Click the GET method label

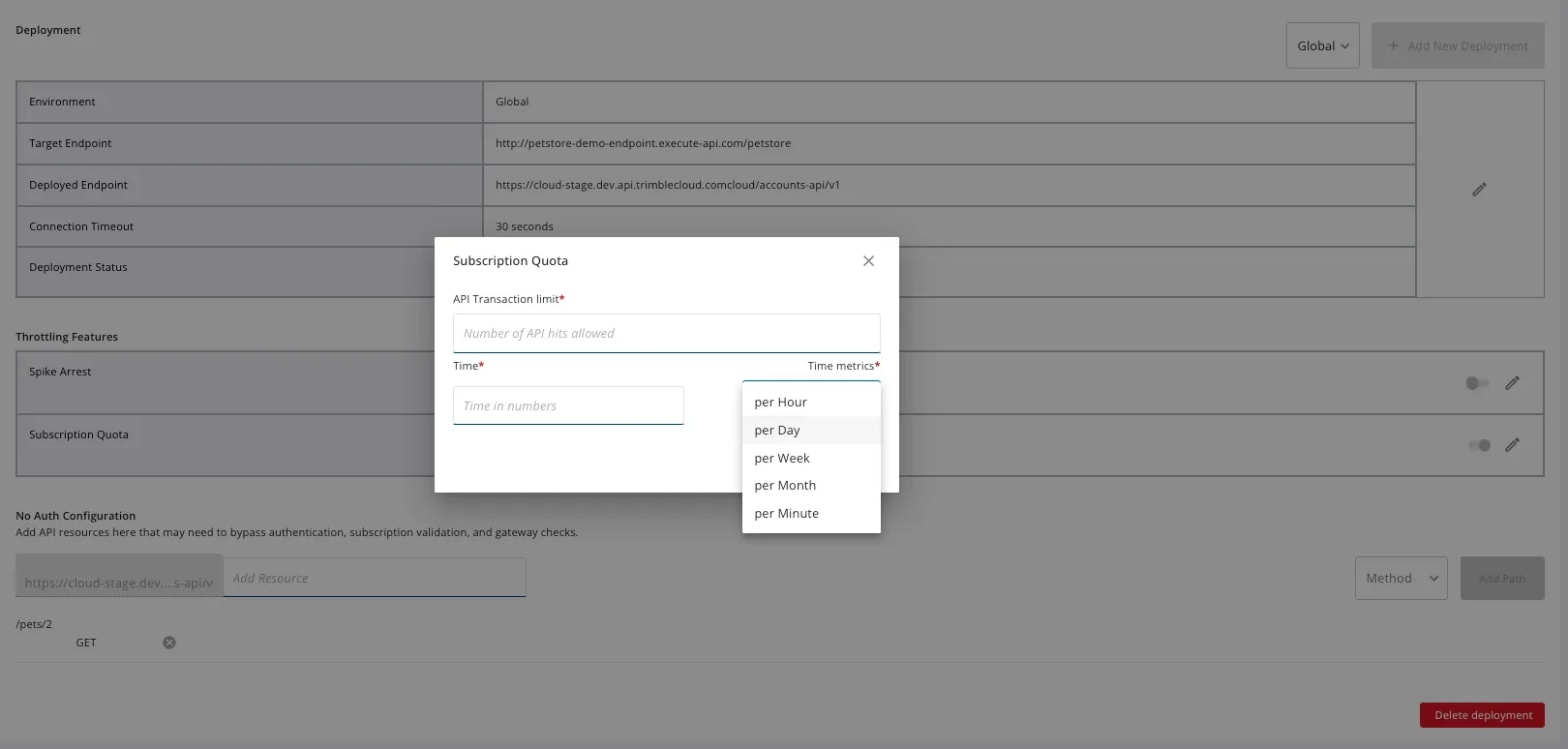point(86,643)
